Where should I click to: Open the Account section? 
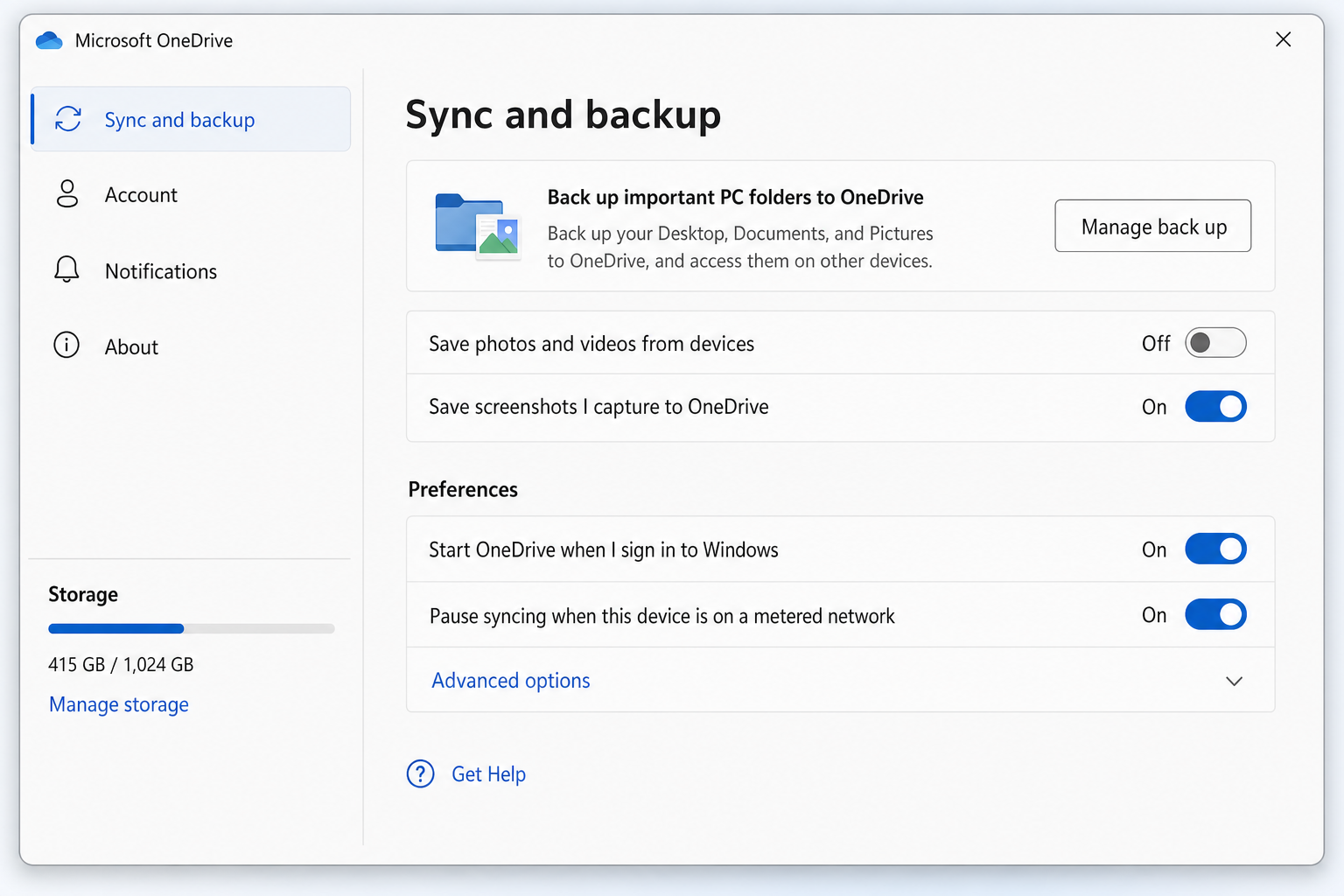(x=191, y=194)
